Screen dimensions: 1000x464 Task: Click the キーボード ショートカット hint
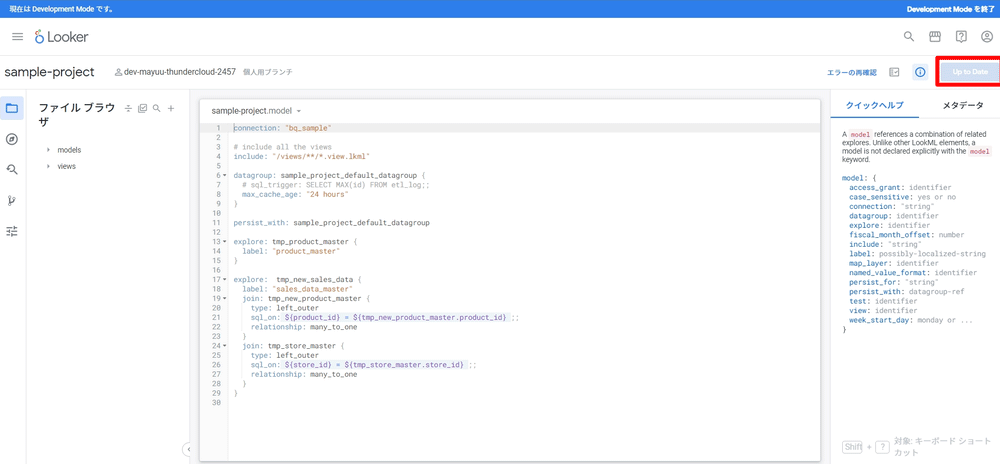pos(943,446)
